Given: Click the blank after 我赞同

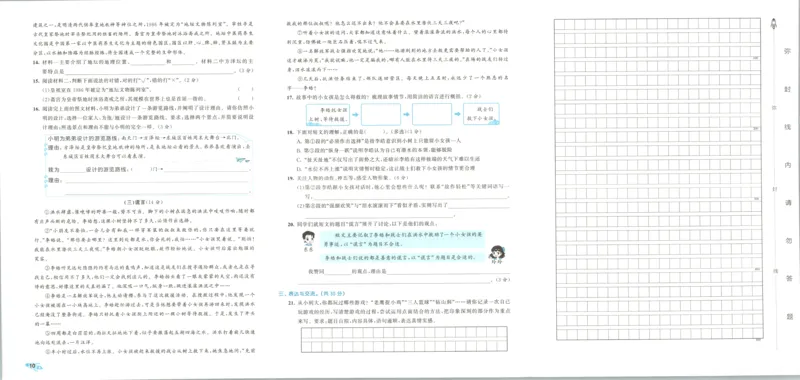Looking at the screenshot, I should coord(337,272).
